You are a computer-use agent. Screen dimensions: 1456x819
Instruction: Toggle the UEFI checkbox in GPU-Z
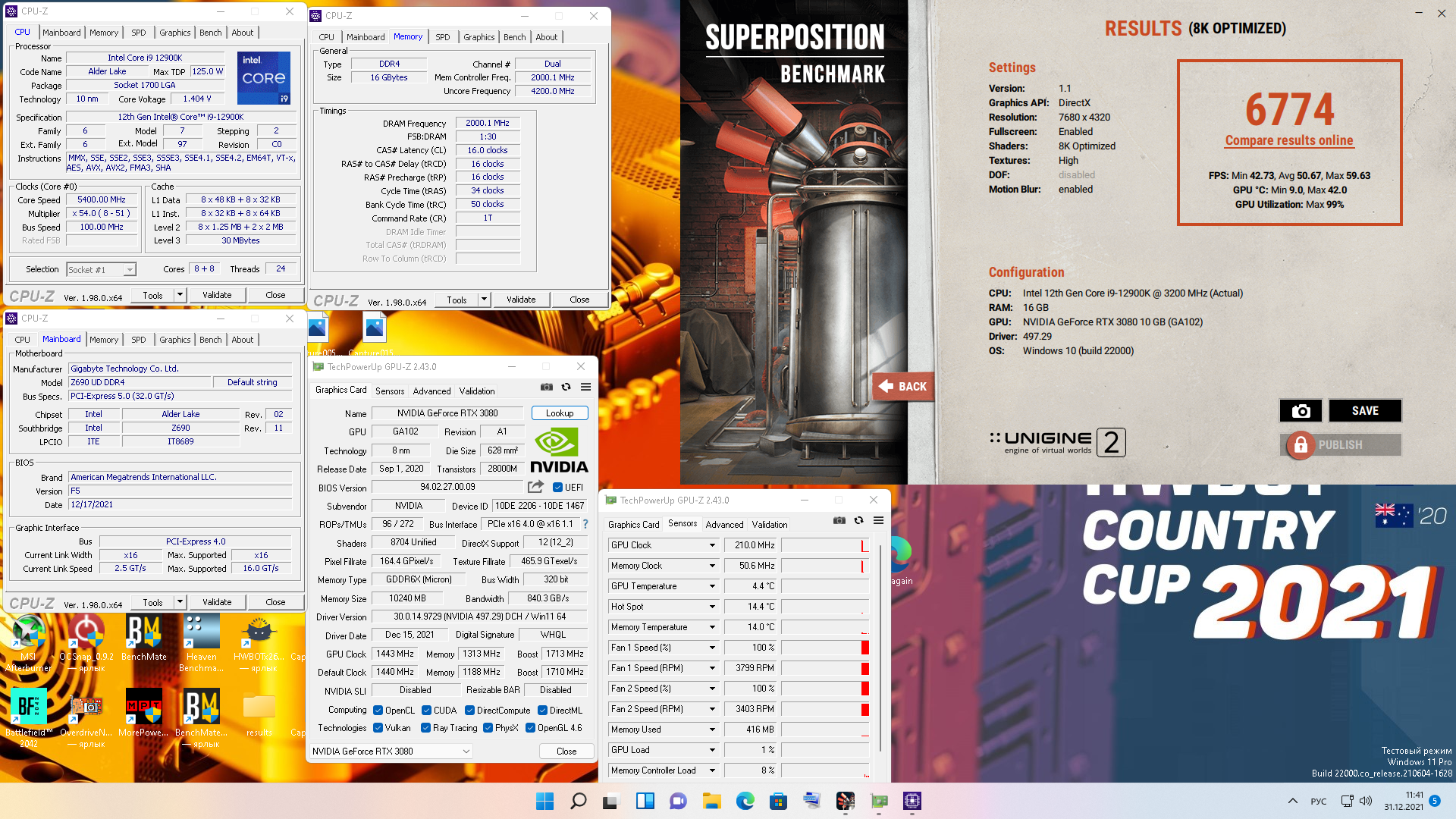pyautogui.click(x=557, y=488)
